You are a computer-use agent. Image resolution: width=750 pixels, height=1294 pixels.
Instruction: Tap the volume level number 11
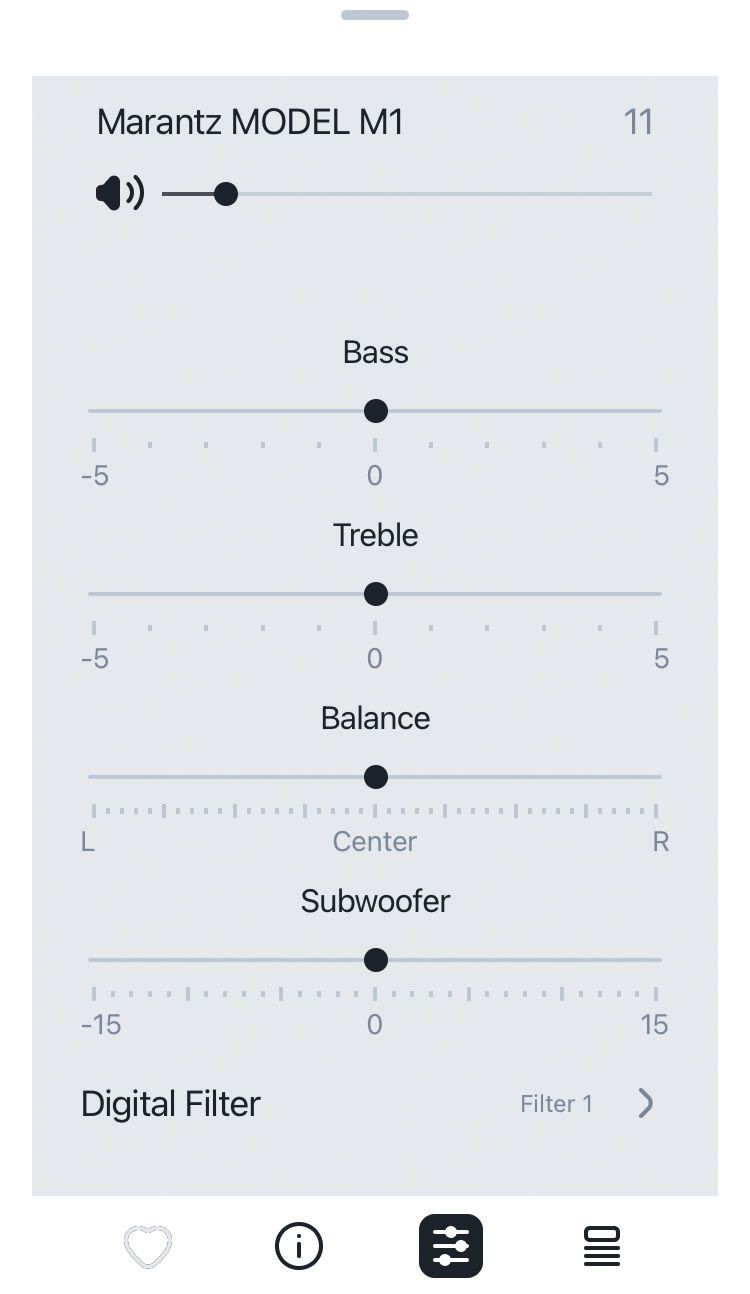(638, 122)
